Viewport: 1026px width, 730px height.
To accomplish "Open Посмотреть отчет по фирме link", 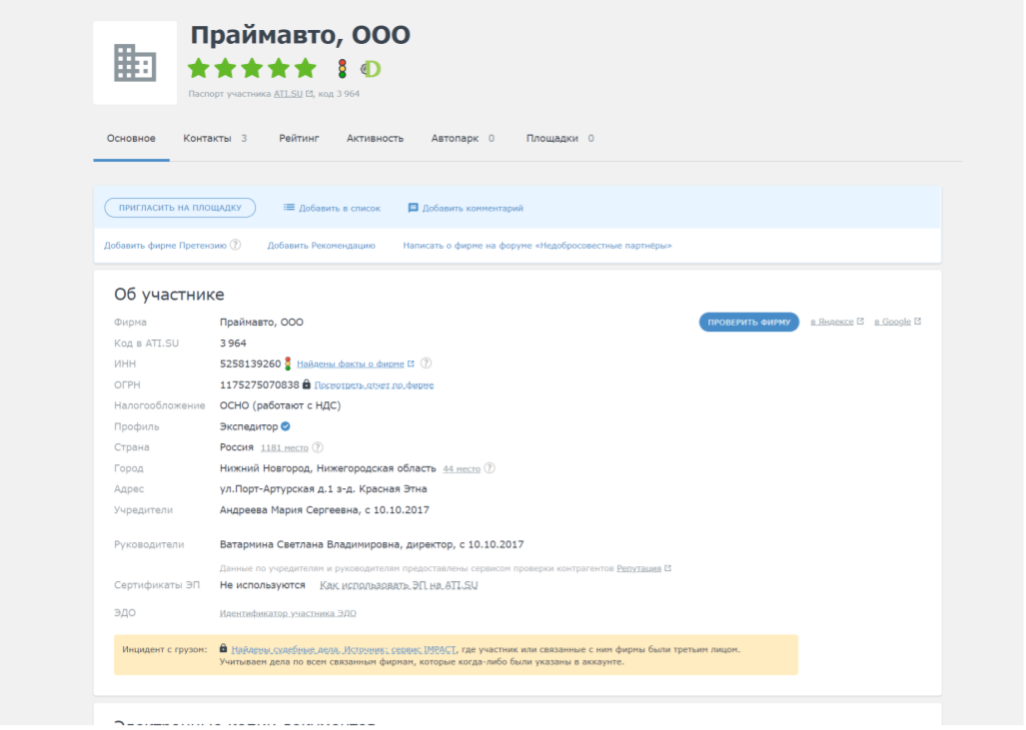I will coord(374,385).
